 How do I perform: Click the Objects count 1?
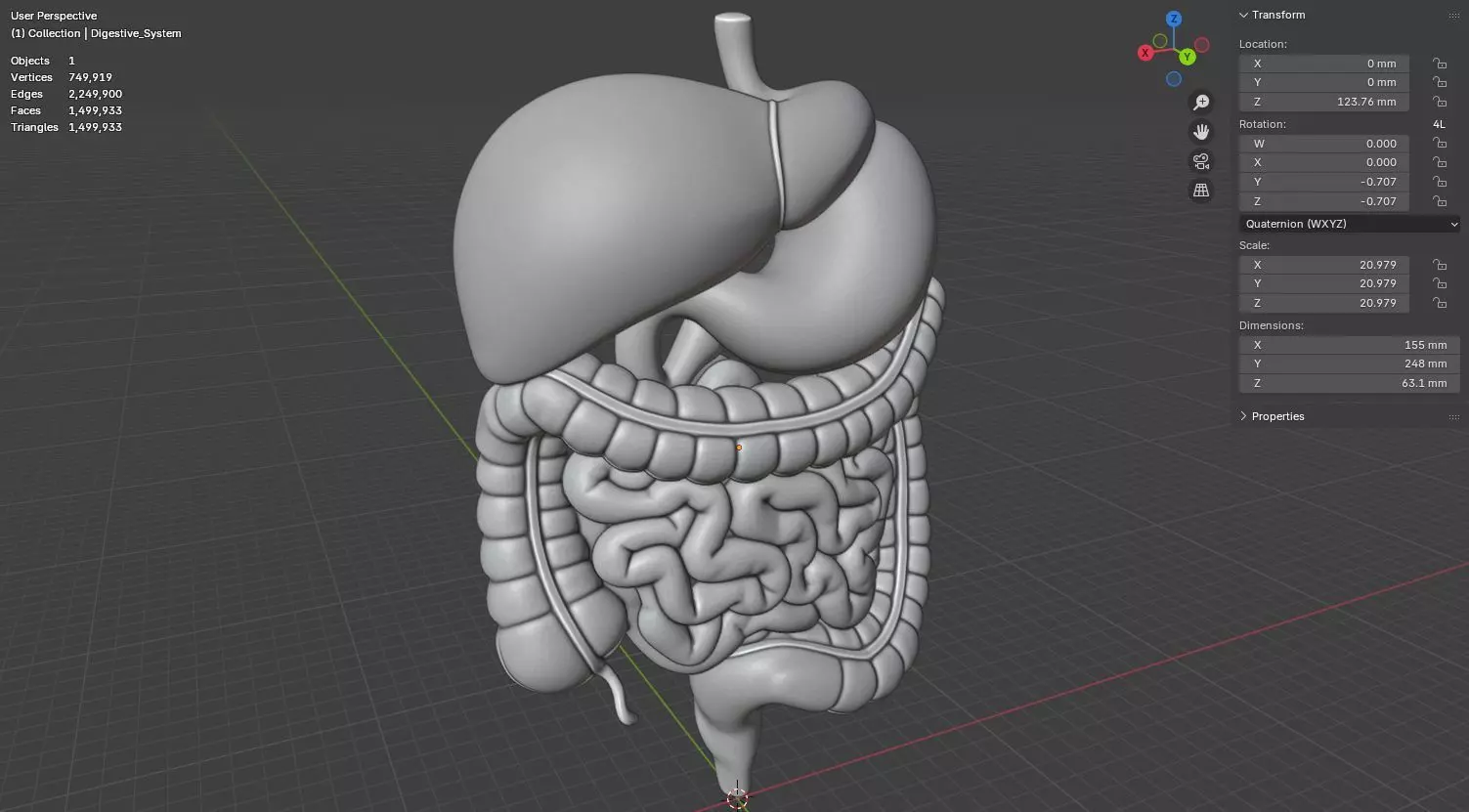[71, 61]
